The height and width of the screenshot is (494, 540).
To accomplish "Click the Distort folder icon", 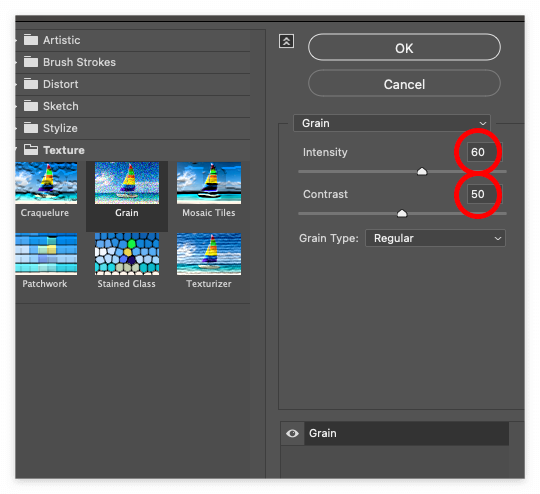I will (31, 84).
